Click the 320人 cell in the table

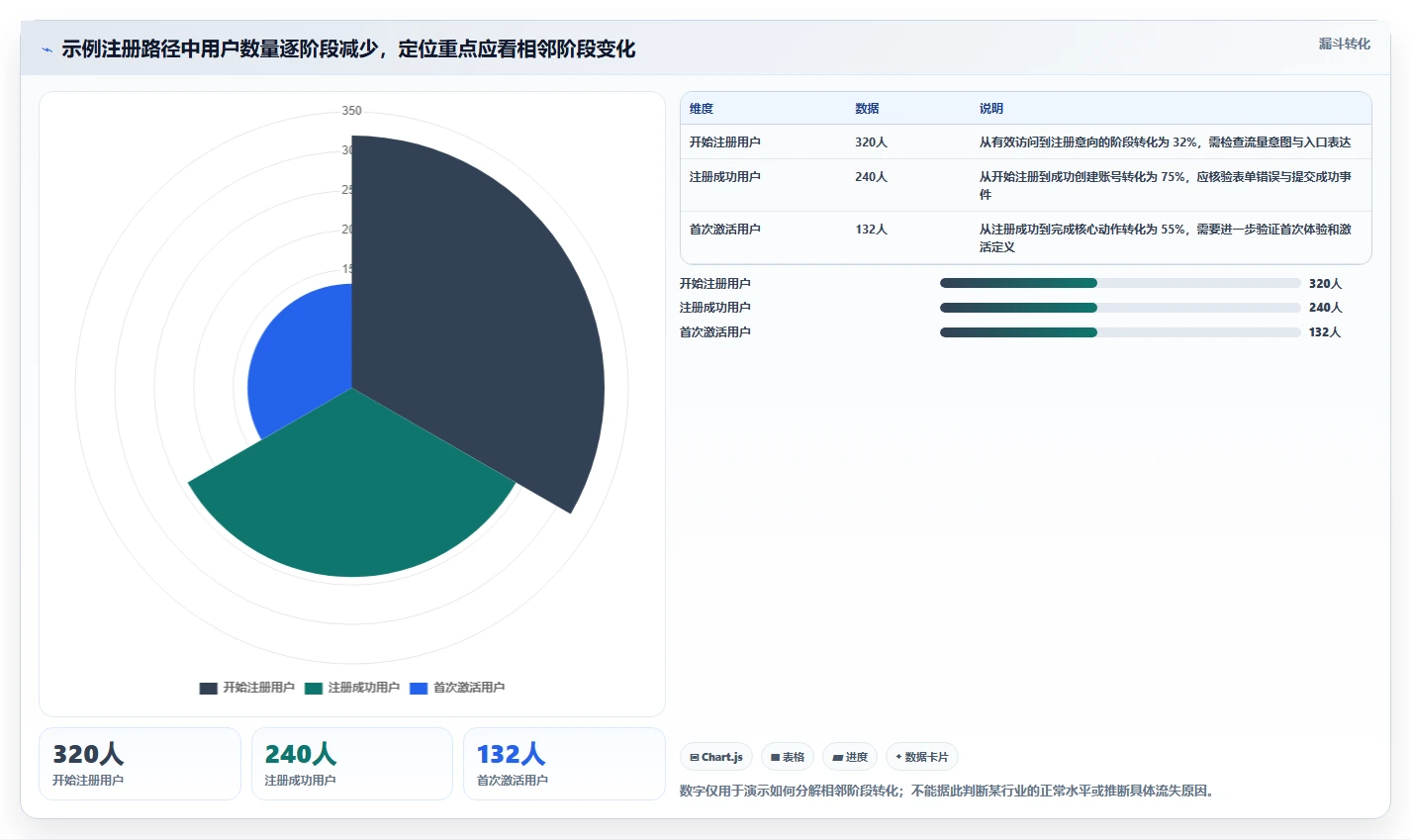(x=872, y=142)
